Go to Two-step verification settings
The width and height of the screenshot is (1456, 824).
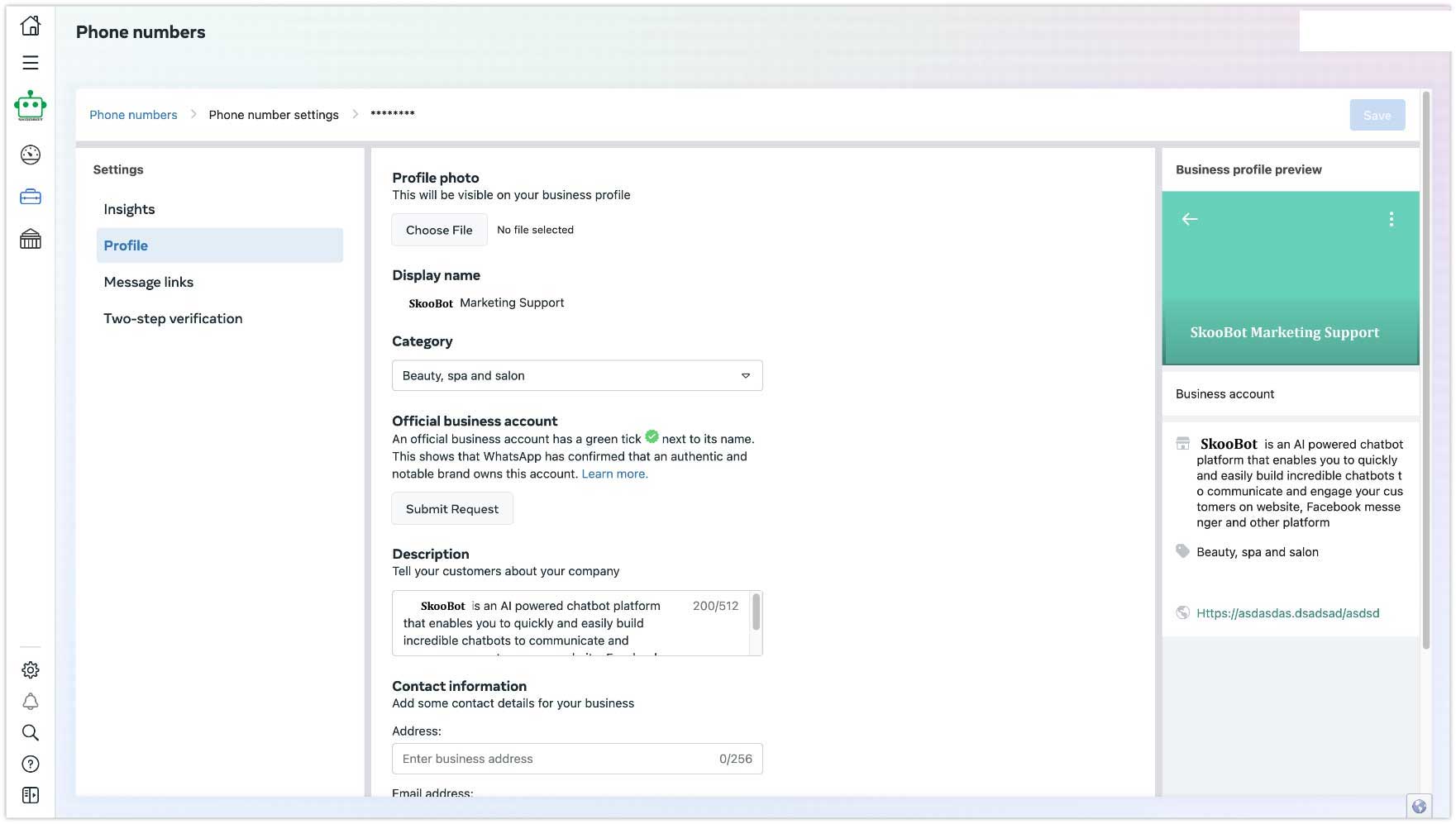click(x=173, y=319)
